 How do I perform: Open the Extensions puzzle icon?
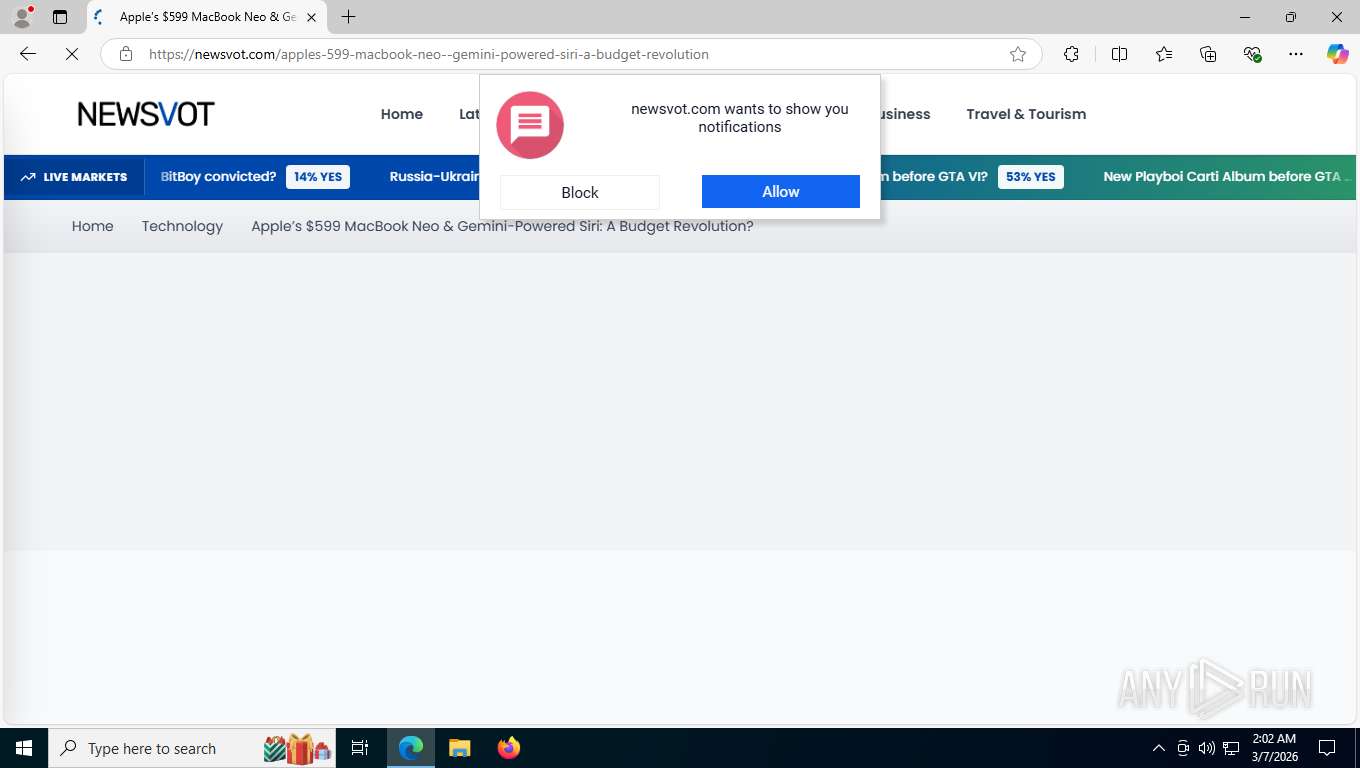coord(1071,54)
